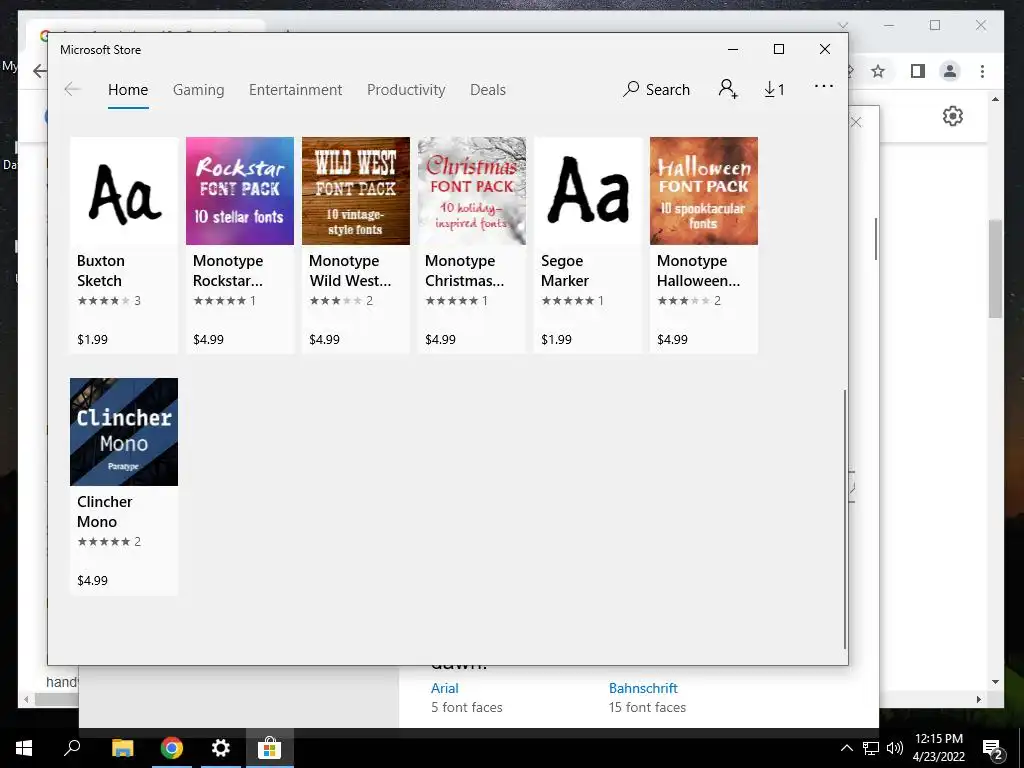Click the Monotype Rockstar title text
Screen dimensions: 1024x768
[228, 270]
